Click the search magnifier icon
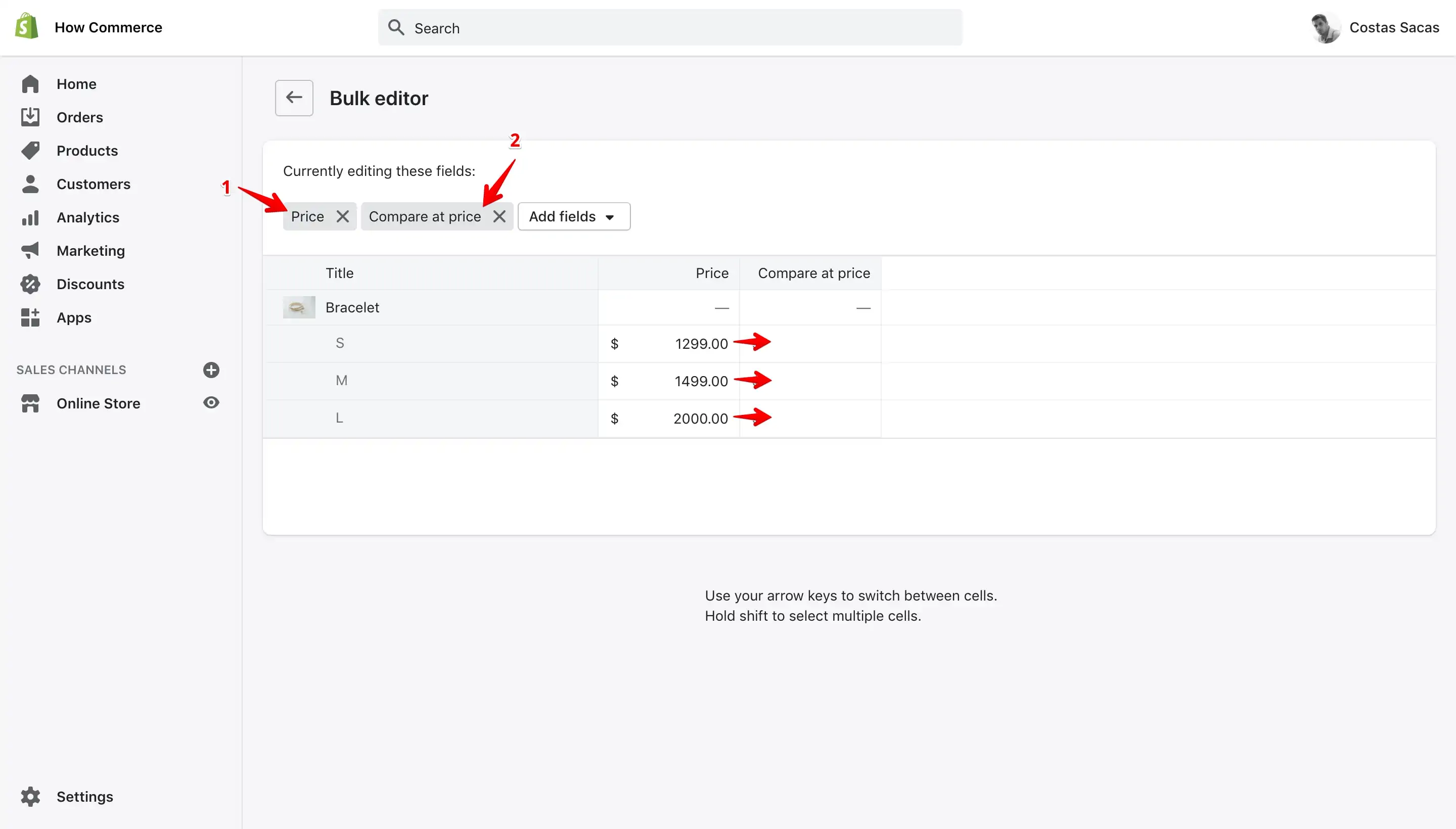This screenshot has height=829, width=1456. tap(396, 27)
